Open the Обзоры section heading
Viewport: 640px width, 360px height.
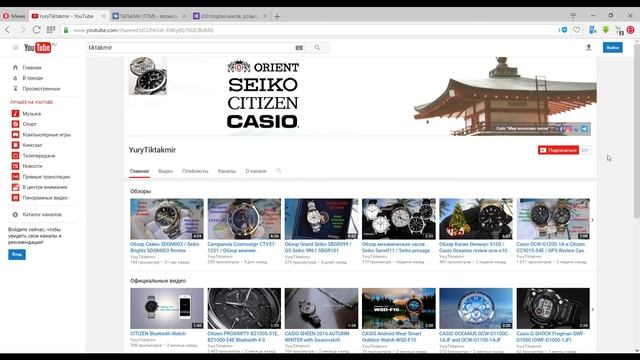[x=140, y=191]
